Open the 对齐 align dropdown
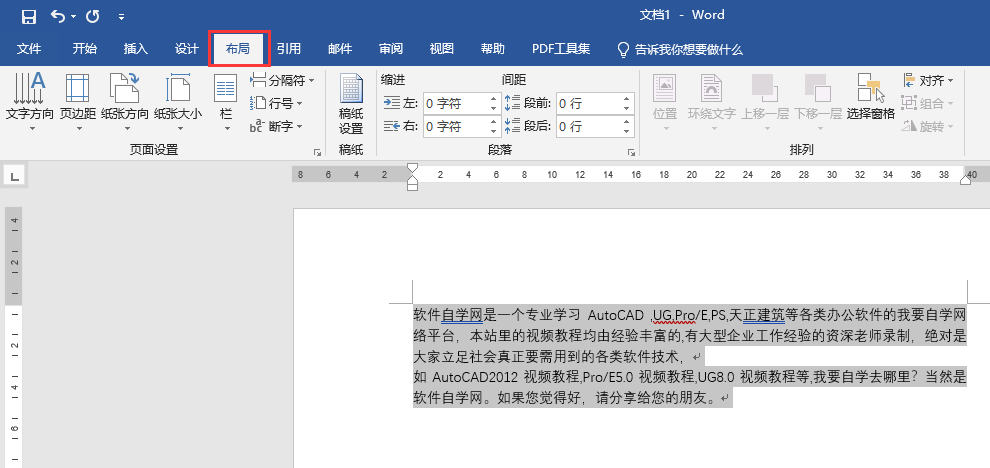The height and width of the screenshot is (468, 990). coord(928,80)
